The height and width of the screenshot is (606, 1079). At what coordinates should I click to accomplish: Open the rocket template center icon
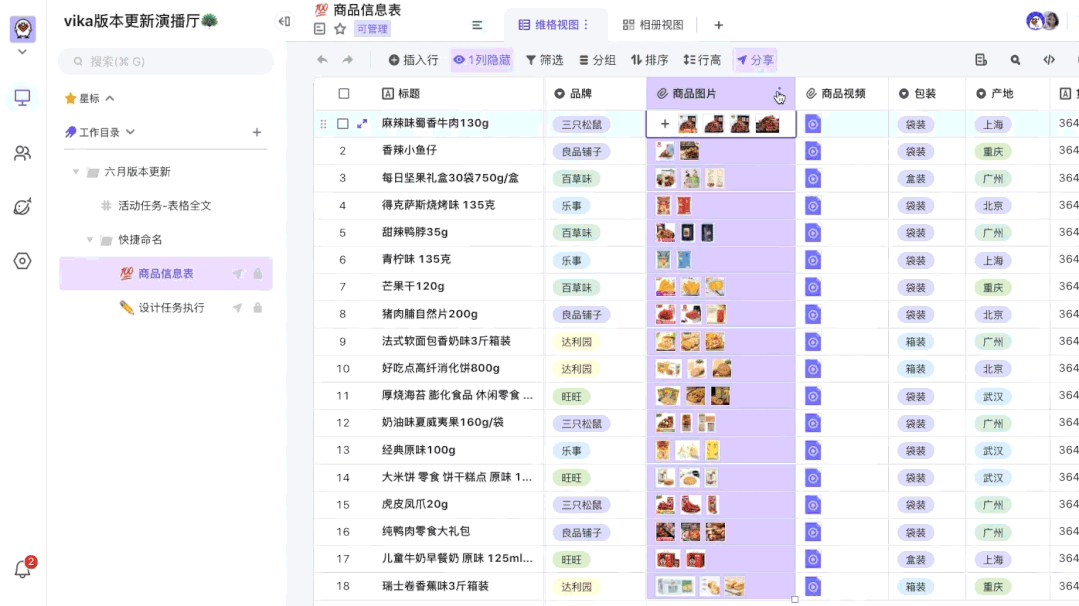(23, 206)
